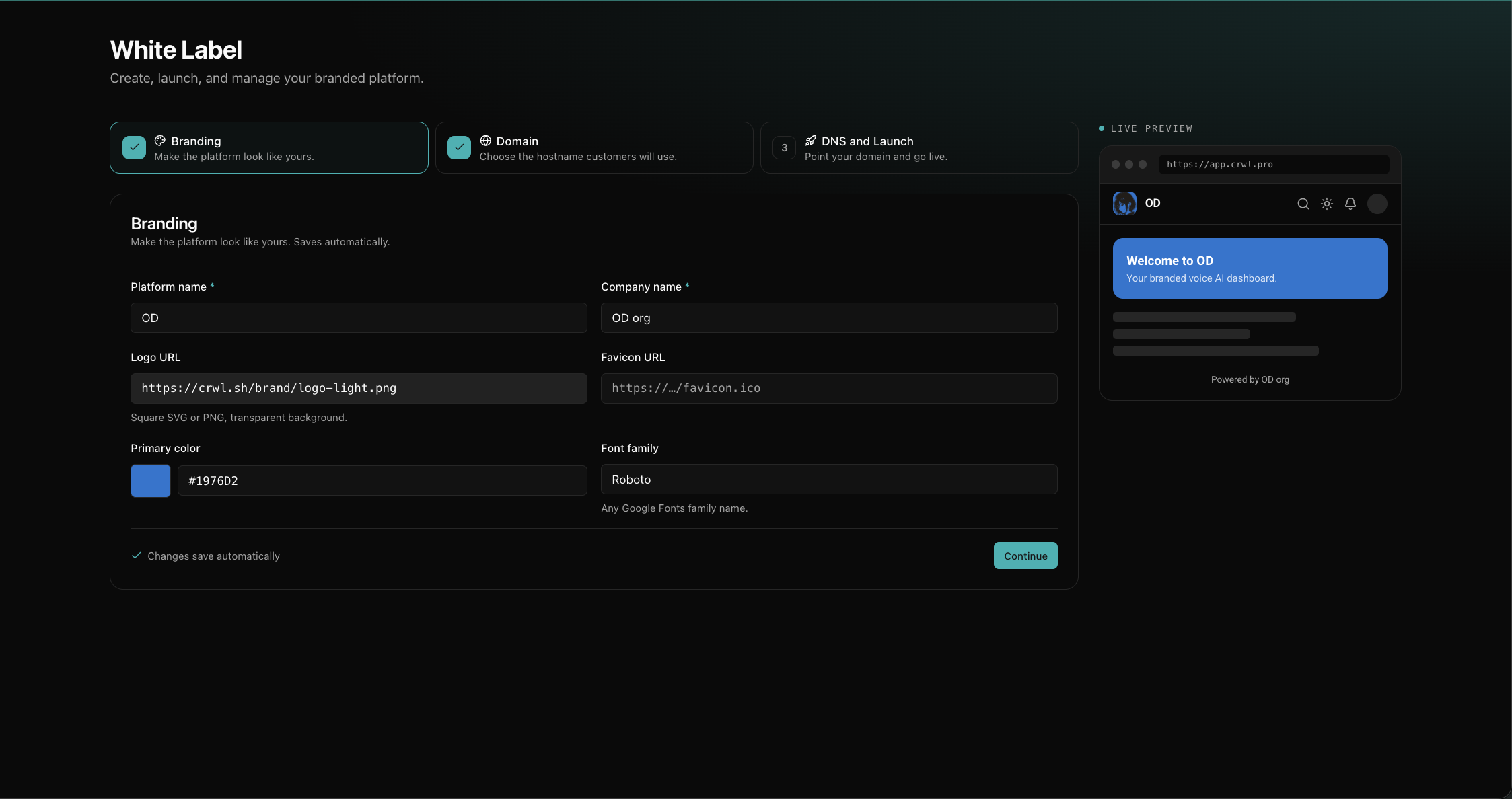Click the green check next to Changes save automatically
This screenshot has height=799, width=1512.
136,556
